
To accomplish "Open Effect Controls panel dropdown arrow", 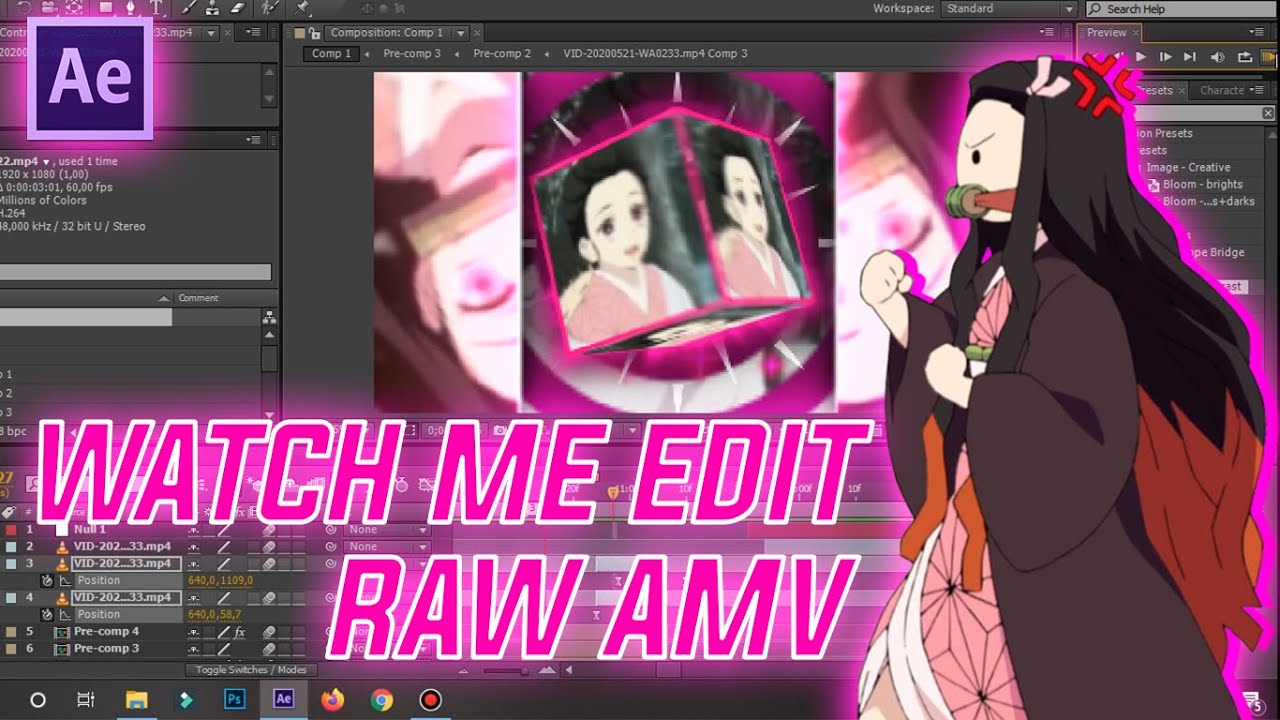I will click(210, 33).
